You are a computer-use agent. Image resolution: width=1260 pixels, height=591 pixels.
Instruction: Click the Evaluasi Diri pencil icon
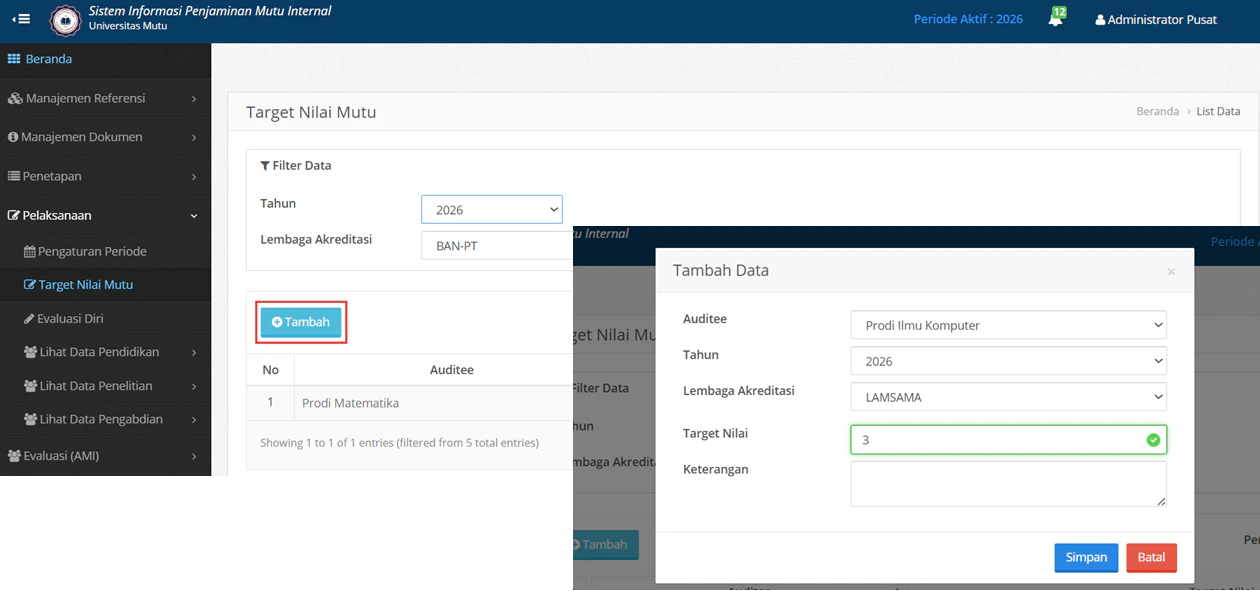[x=29, y=319]
